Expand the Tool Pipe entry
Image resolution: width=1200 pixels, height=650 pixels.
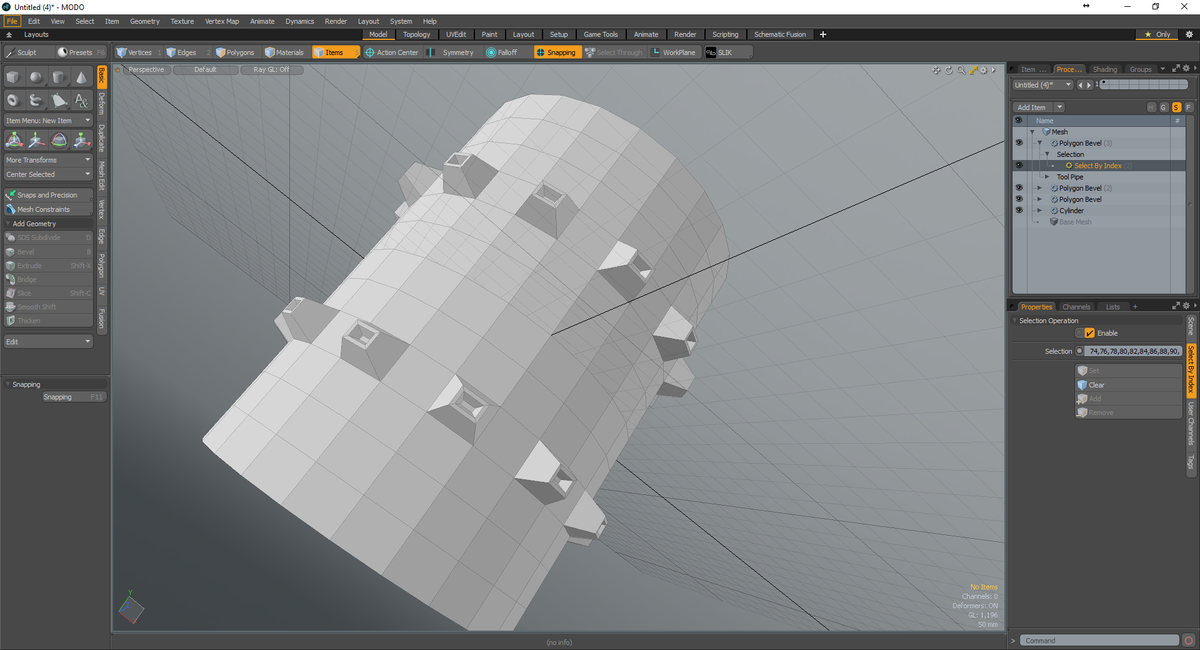click(1048, 177)
